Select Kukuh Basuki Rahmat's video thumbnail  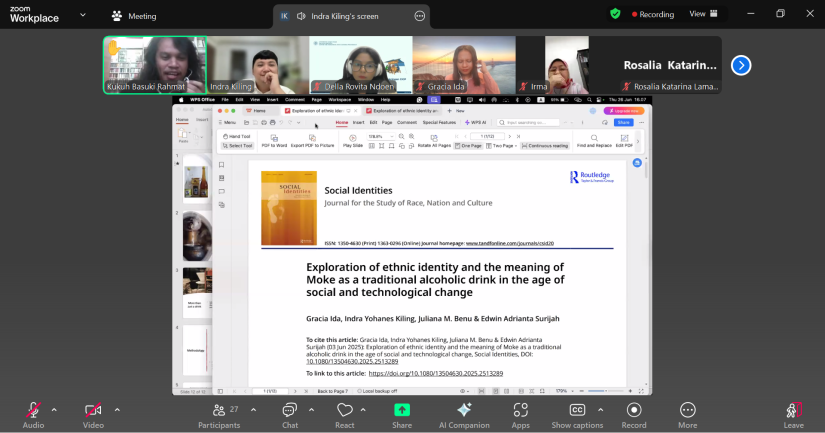[x=155, y=65]
